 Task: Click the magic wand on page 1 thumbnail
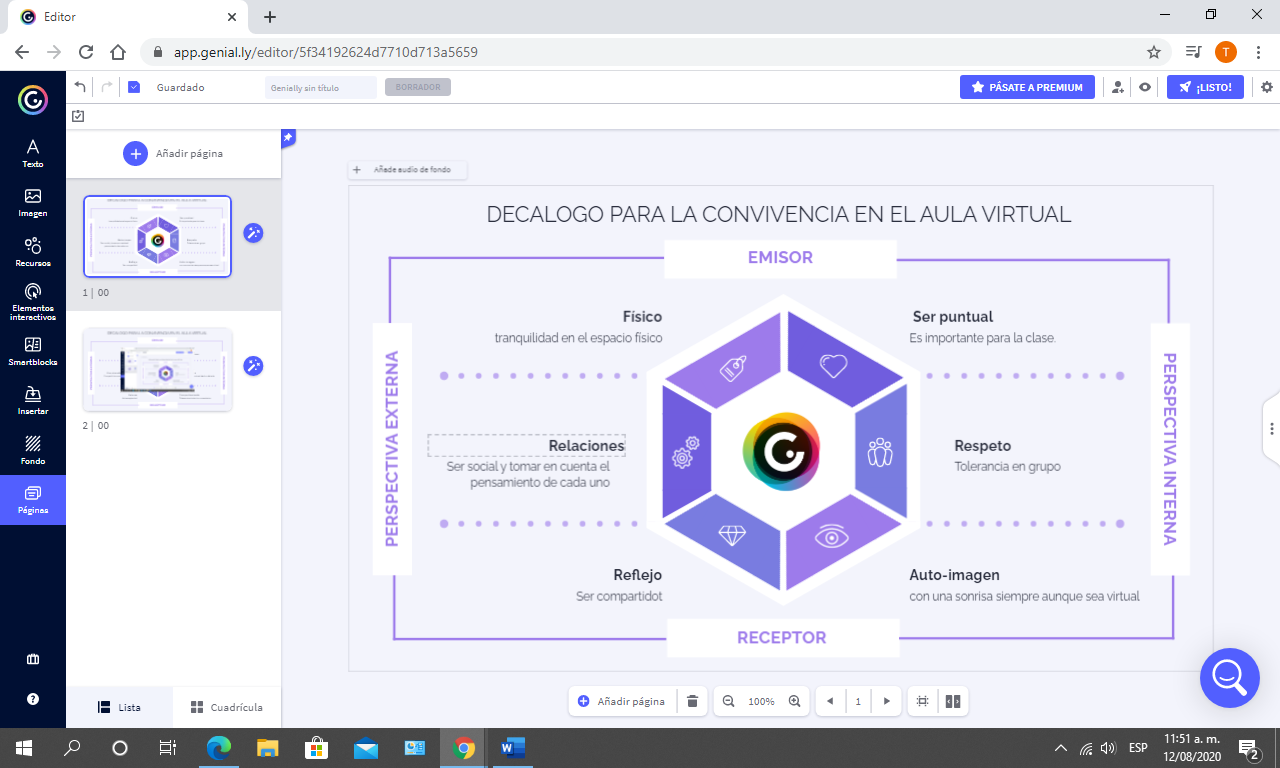(x=253, y=232)
